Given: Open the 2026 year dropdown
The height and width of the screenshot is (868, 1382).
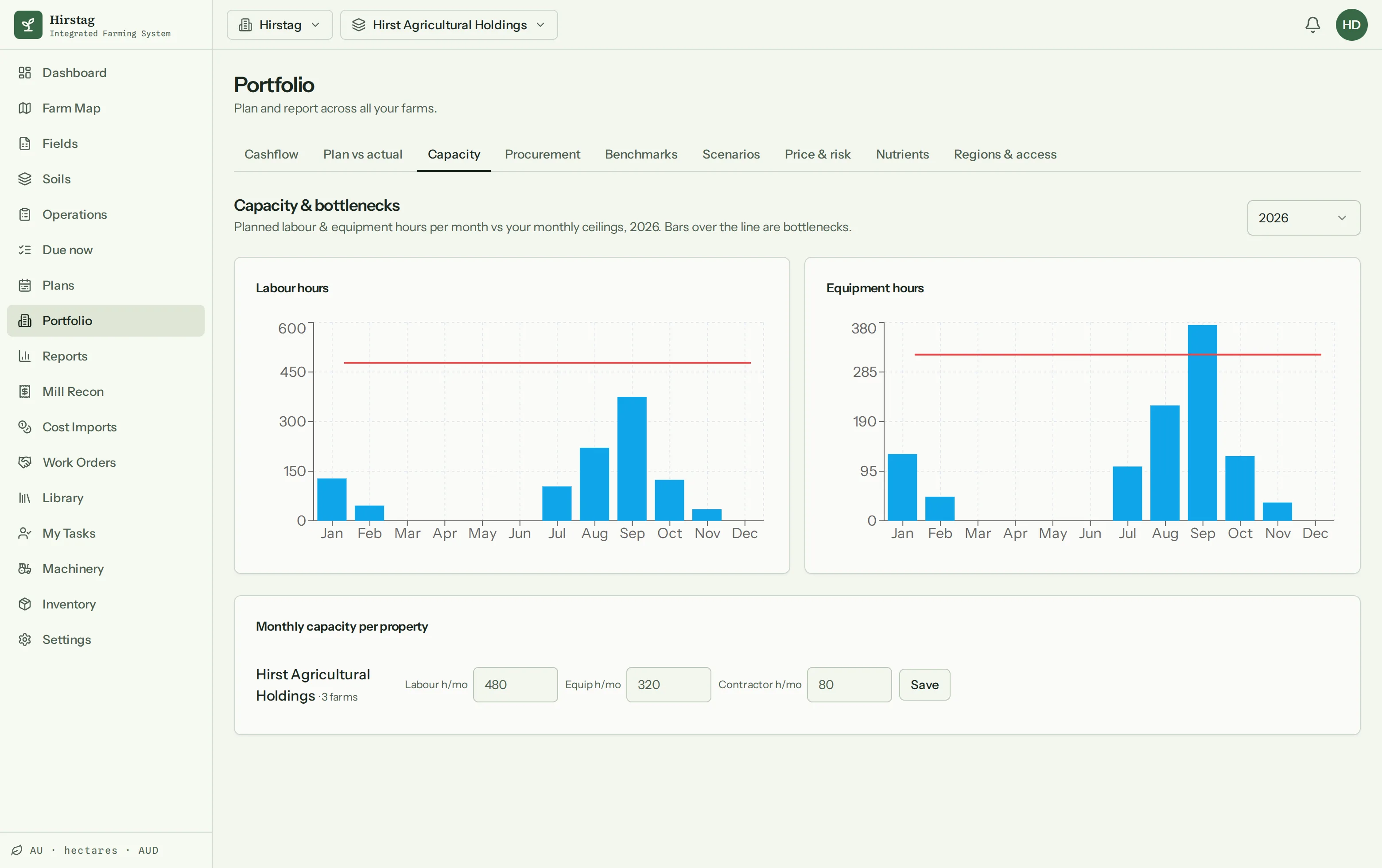Looking at the screenshot, I should 1303,218.
